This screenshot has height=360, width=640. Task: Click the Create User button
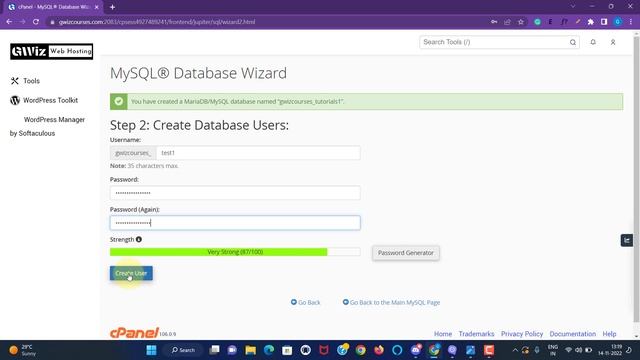pos(131,273)
